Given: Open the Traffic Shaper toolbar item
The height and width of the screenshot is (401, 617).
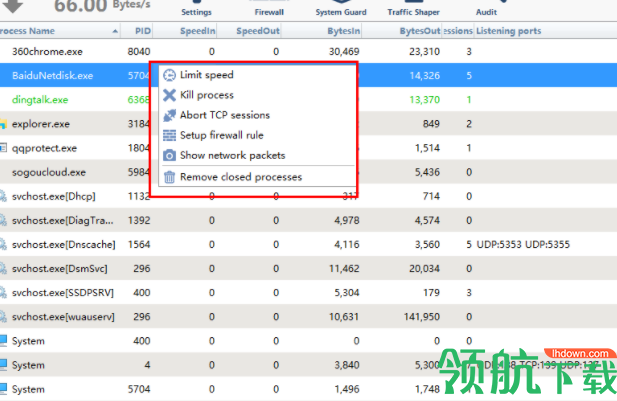Looking at the screenshot, I should tap(414, 8).
